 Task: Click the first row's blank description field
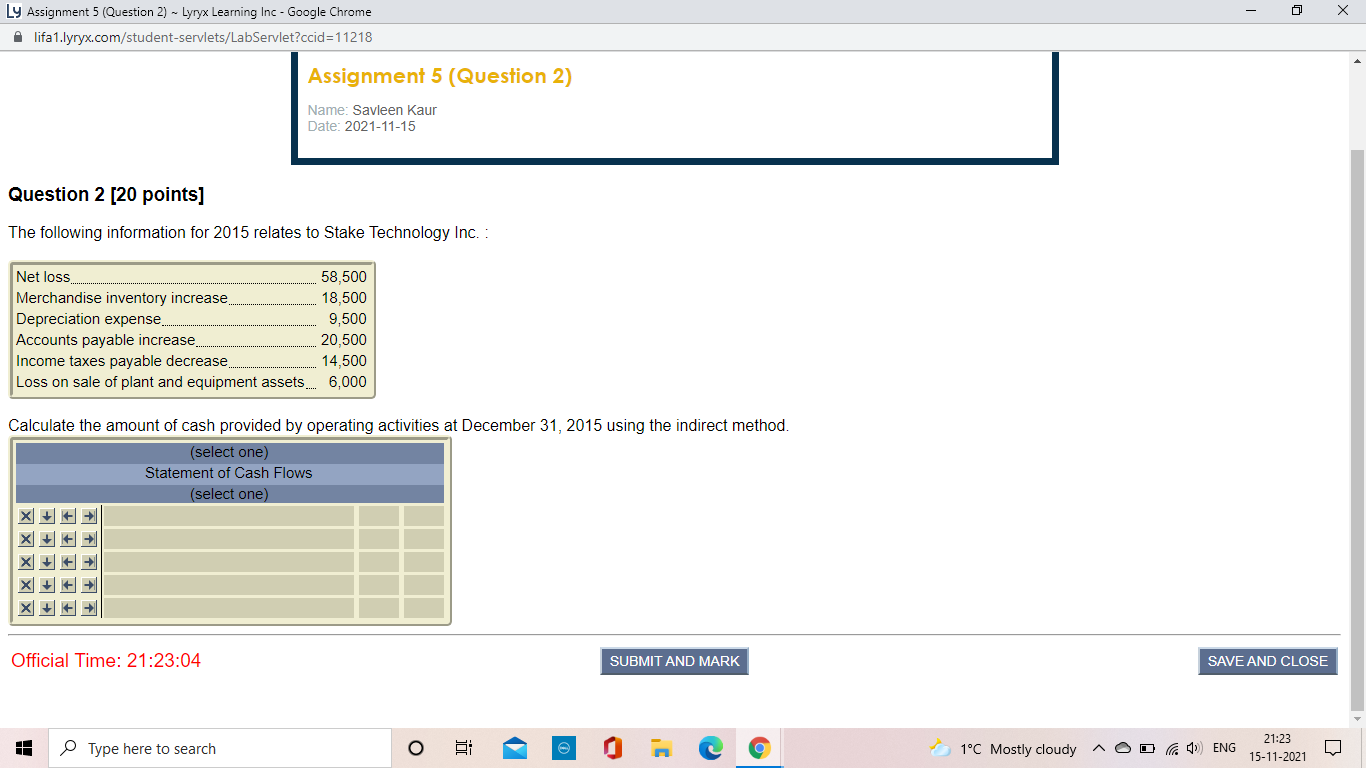pyautogui.click(x=228, y=516)
